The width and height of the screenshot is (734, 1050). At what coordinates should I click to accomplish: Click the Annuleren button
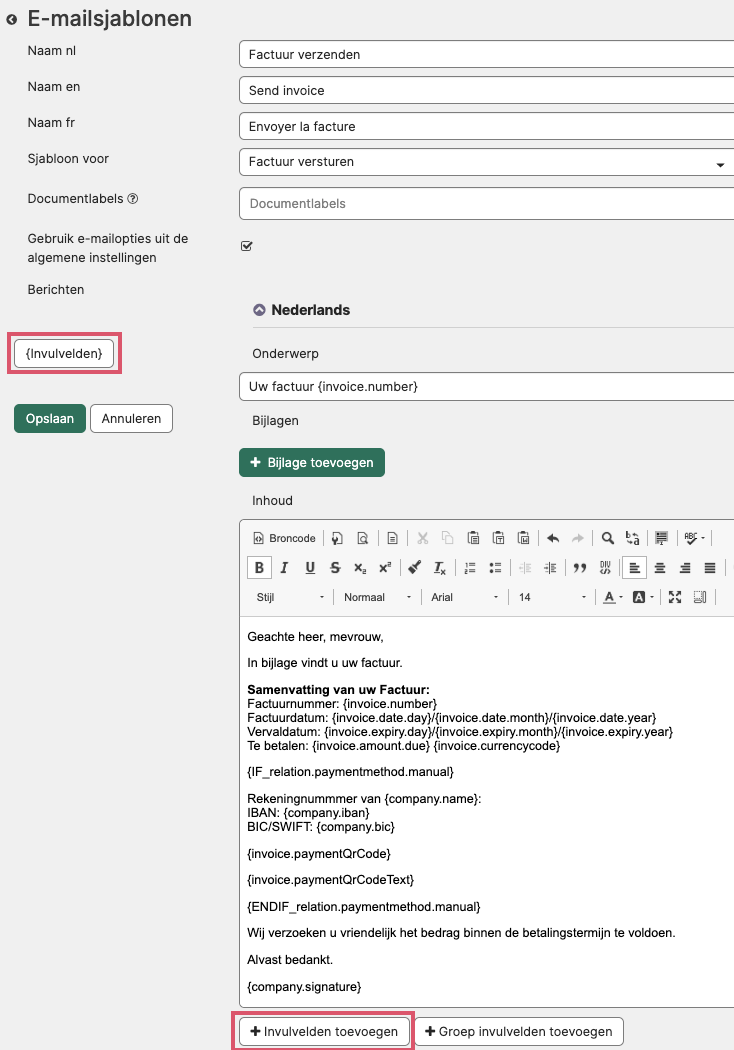[131, 419]
